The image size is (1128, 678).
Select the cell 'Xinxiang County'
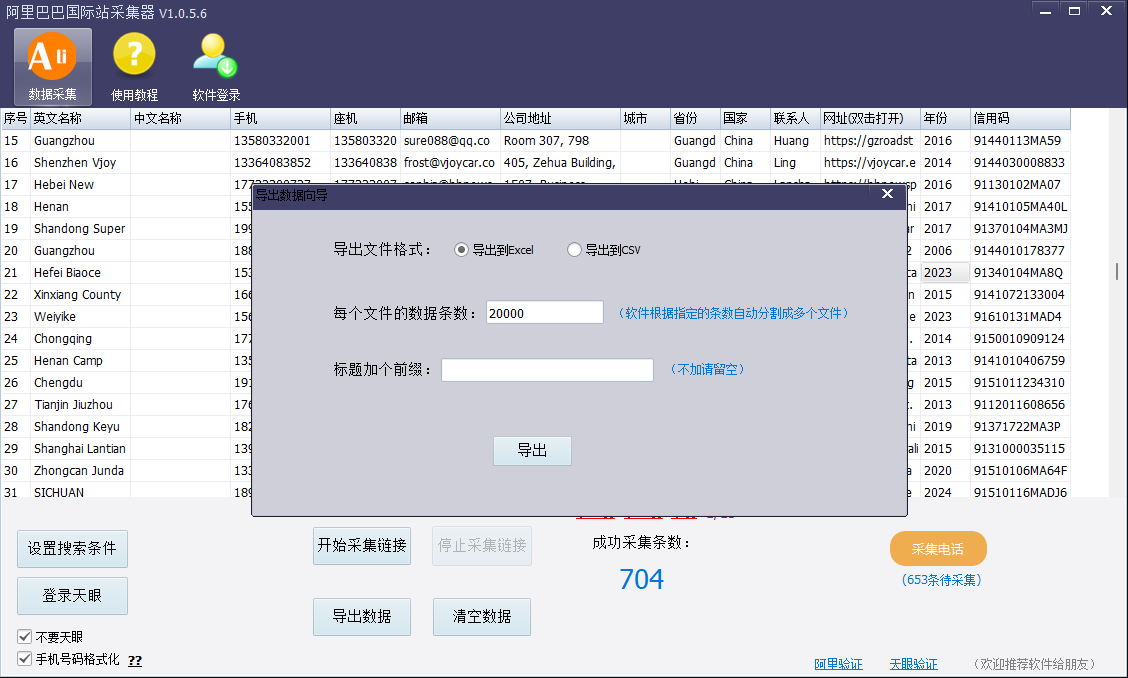81,295
